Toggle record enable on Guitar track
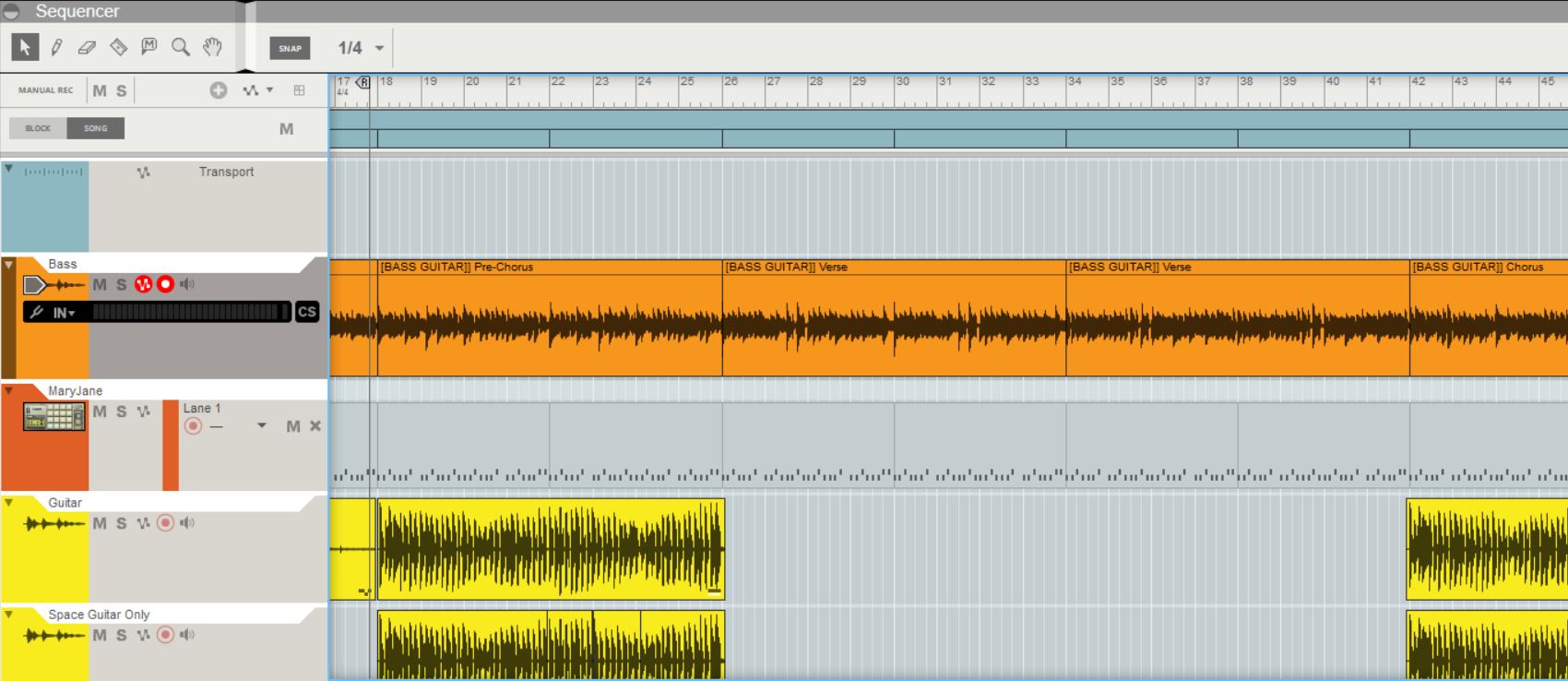 (165, 523)
